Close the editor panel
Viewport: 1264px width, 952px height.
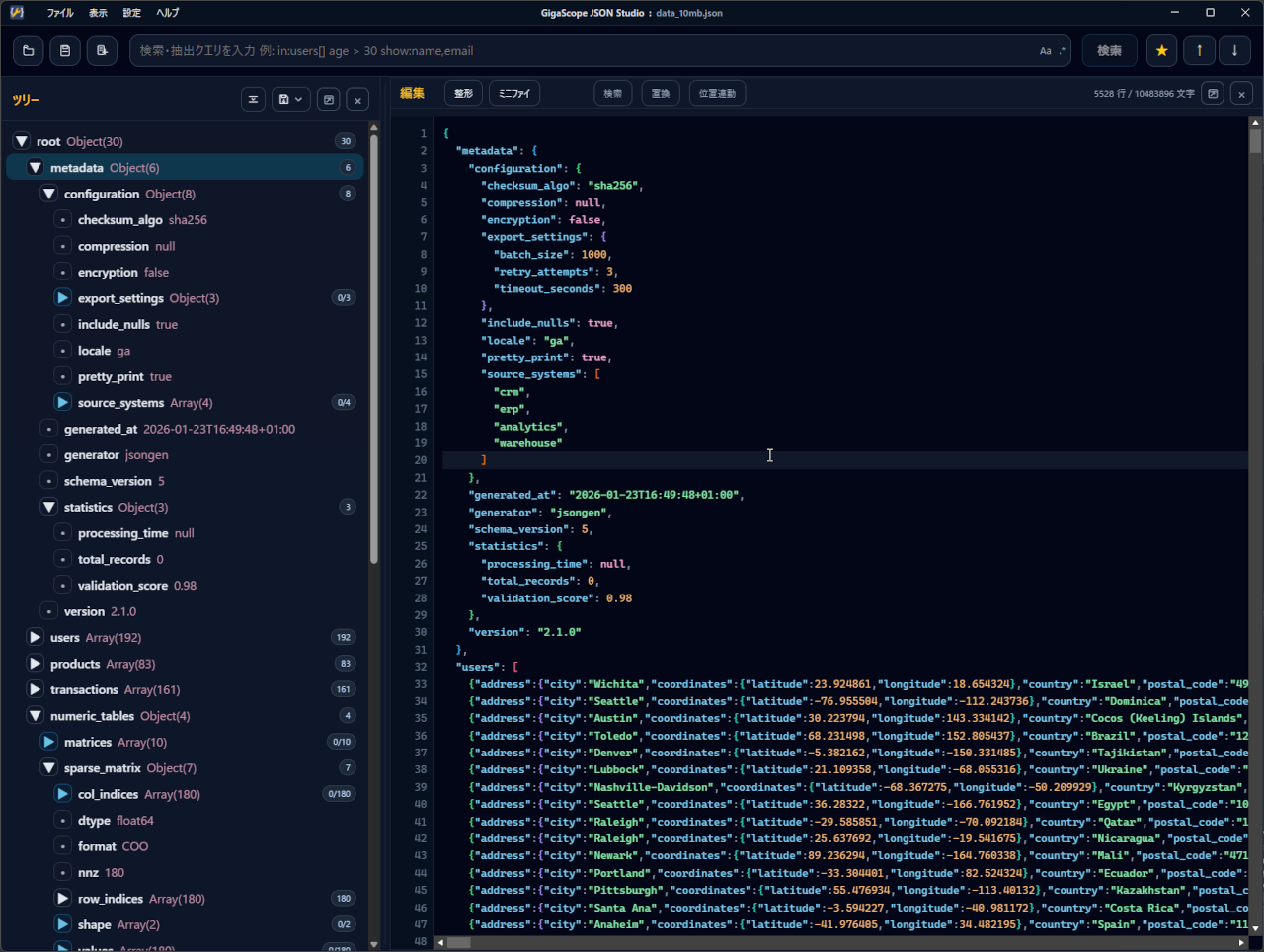click(1242, 94)
